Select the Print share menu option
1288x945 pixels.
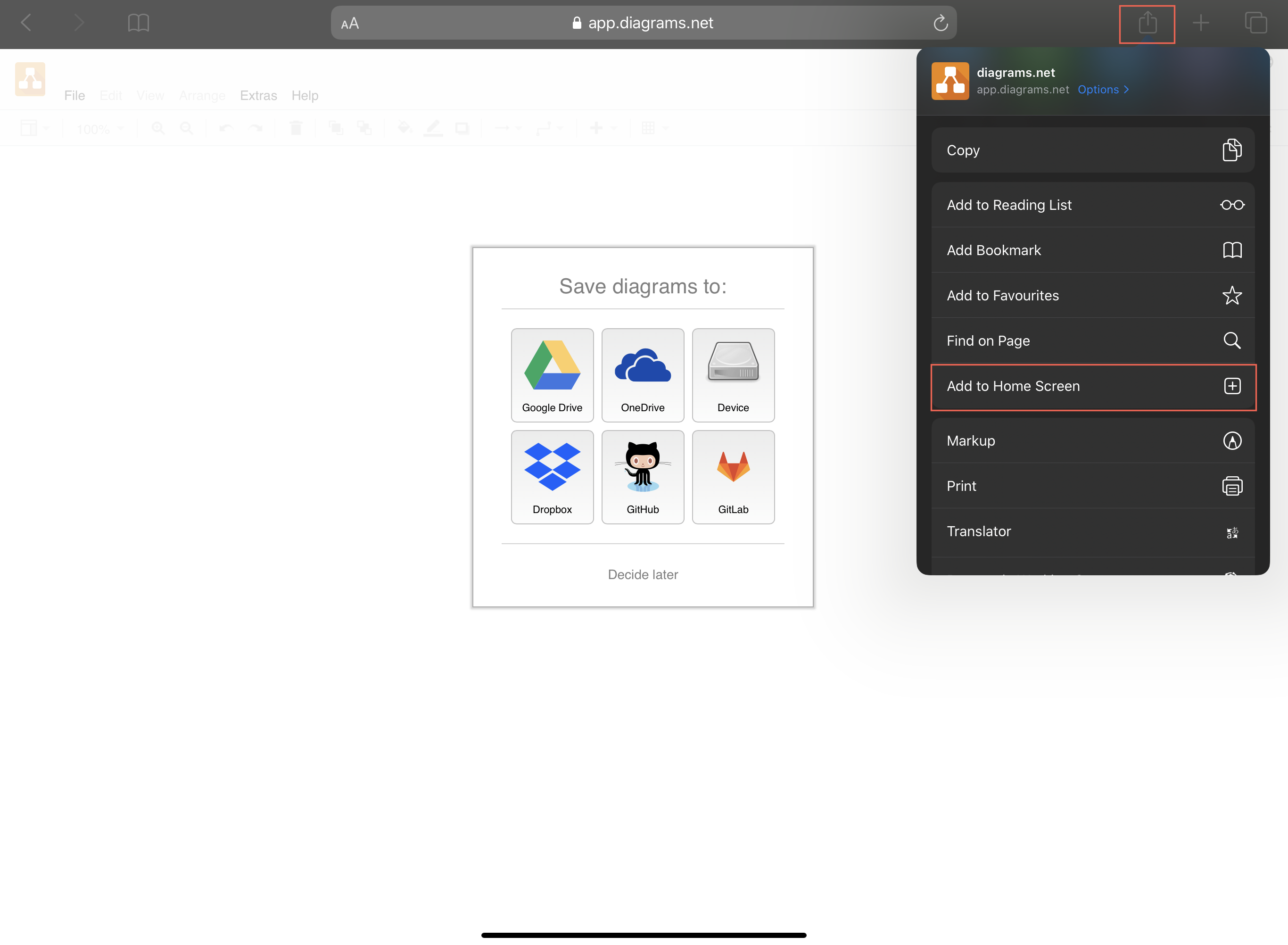point(1092,486)
